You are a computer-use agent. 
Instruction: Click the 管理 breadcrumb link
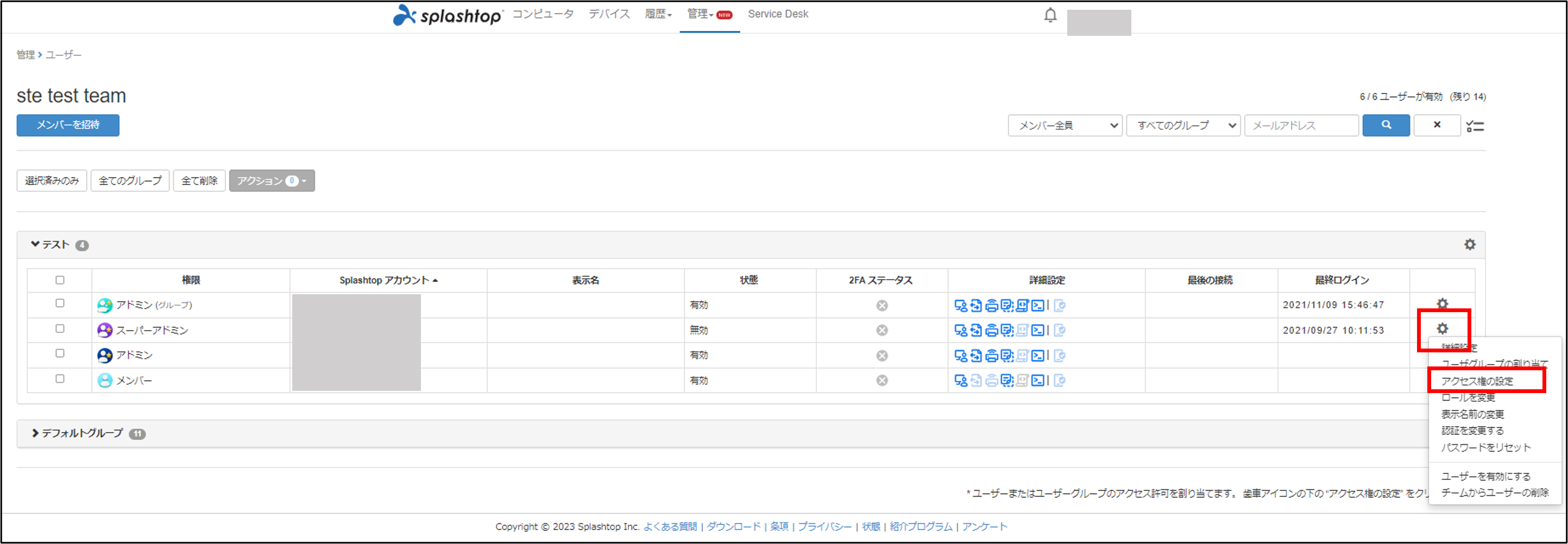26,55
